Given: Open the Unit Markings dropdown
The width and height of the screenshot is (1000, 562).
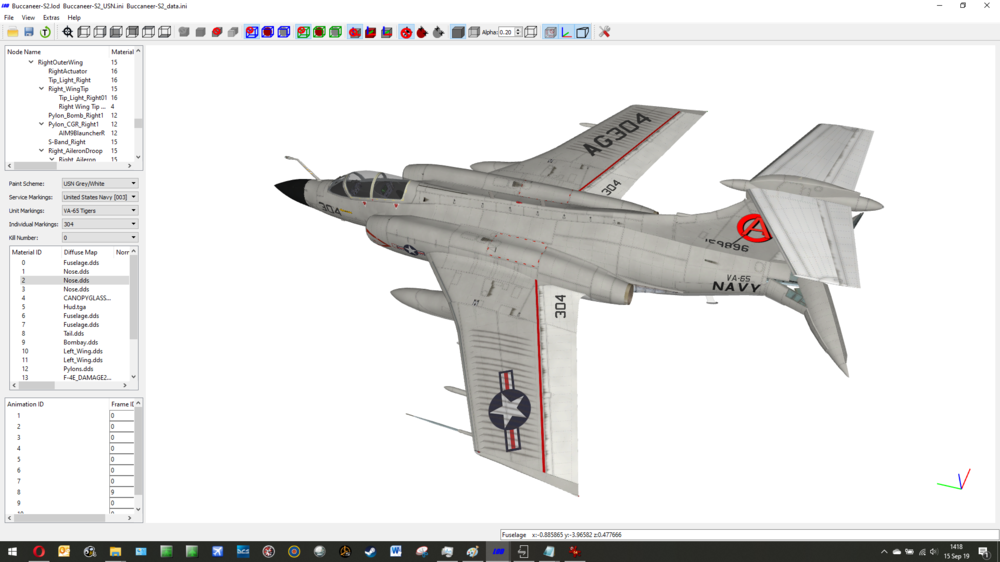Looking at the screenshot, I should 99,211.
